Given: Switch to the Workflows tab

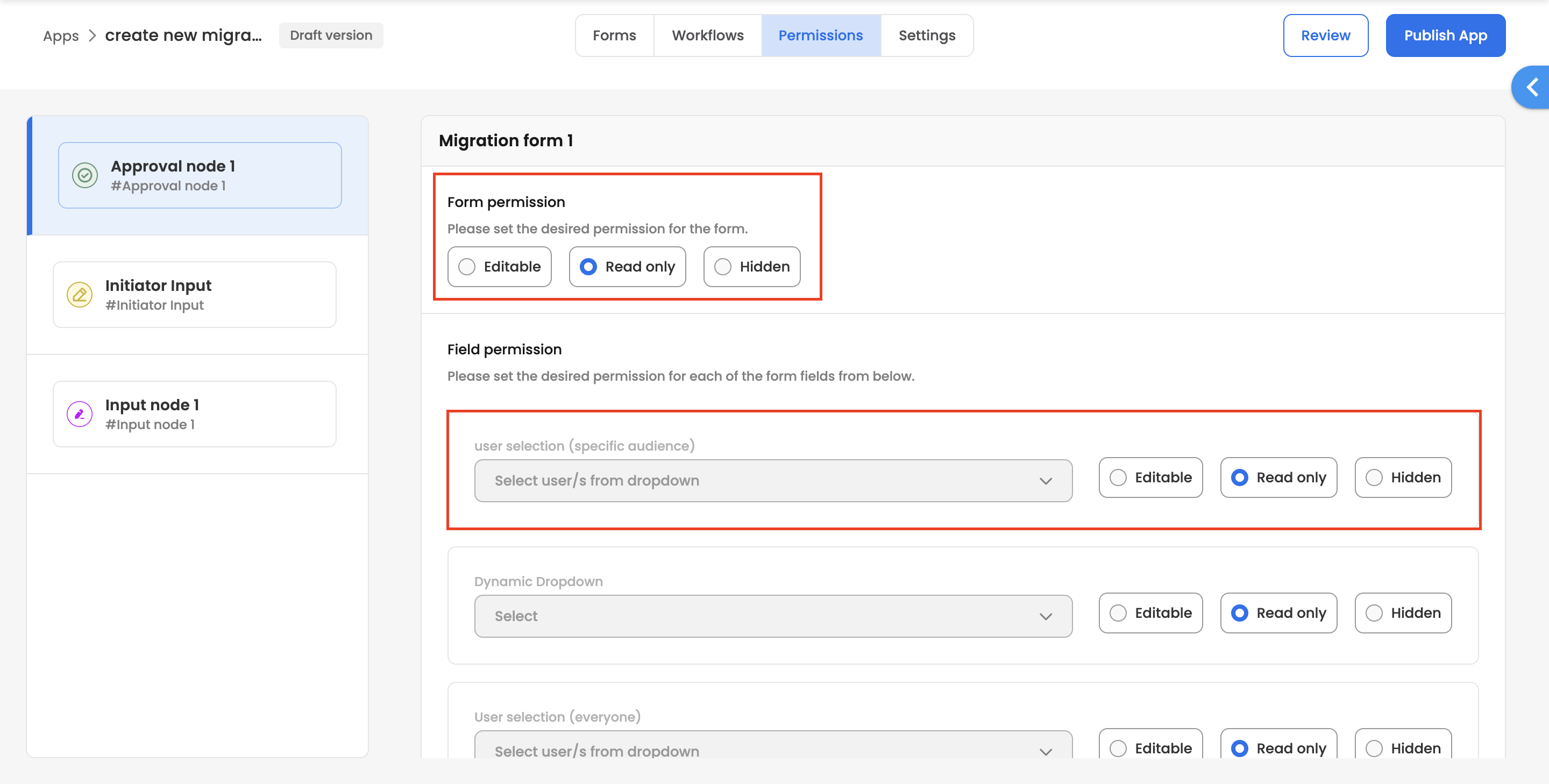Looking at the screenshot, I should click(707, 35).
